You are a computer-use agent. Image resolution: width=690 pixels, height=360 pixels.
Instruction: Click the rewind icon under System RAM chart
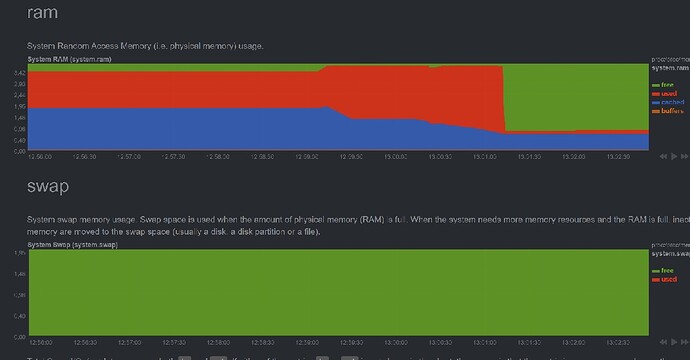663,156
